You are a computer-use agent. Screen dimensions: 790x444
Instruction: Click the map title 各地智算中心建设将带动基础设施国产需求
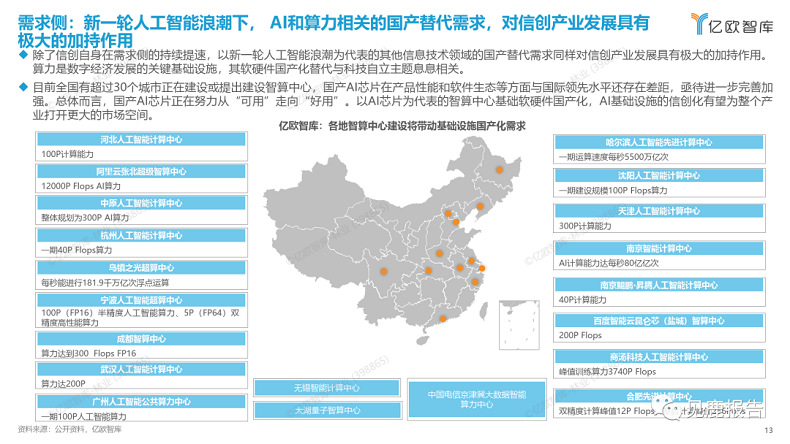(400, 127)
